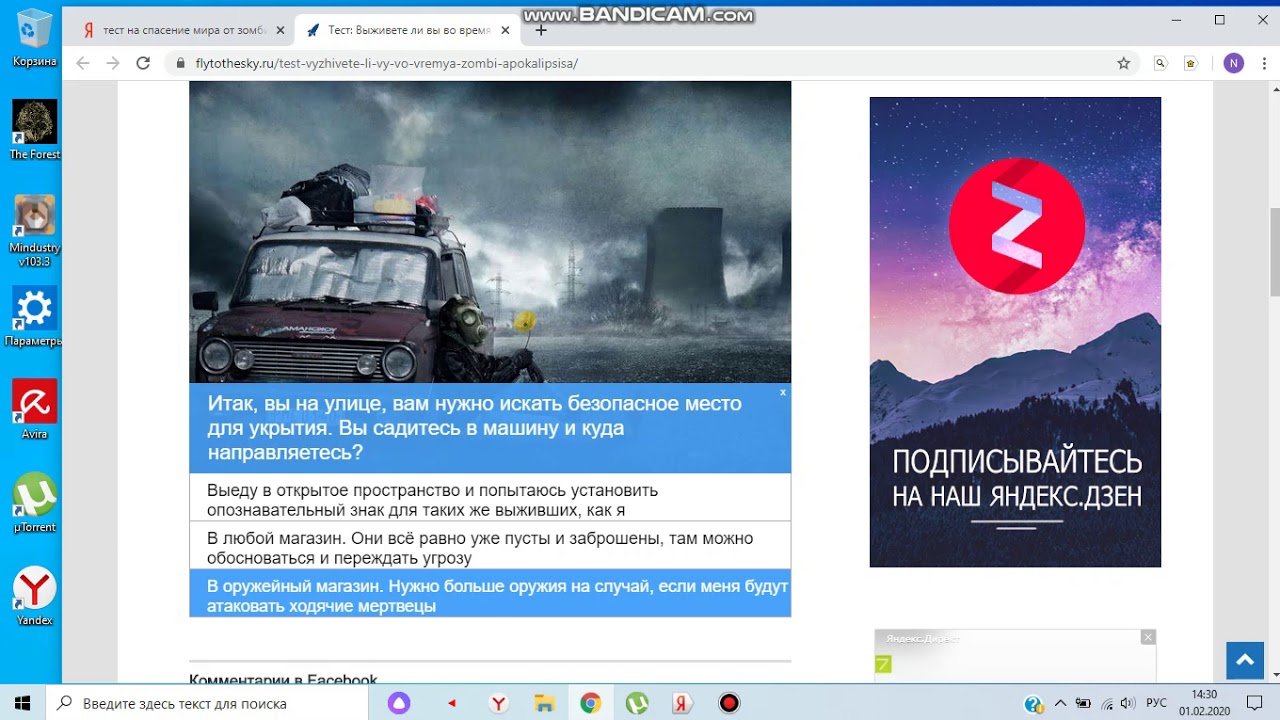Close the zombie apocalypse test tab
Image resolution: width=1280 pixels, height=720 pixels.
point(505,30)
